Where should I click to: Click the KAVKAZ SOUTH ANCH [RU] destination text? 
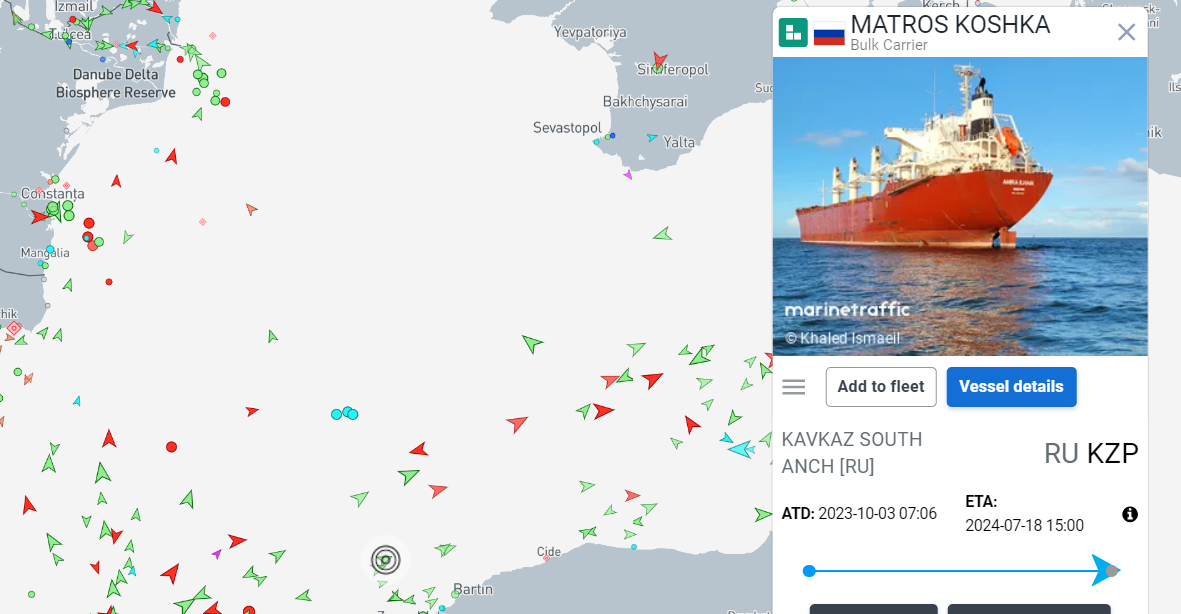coord(852,452)
